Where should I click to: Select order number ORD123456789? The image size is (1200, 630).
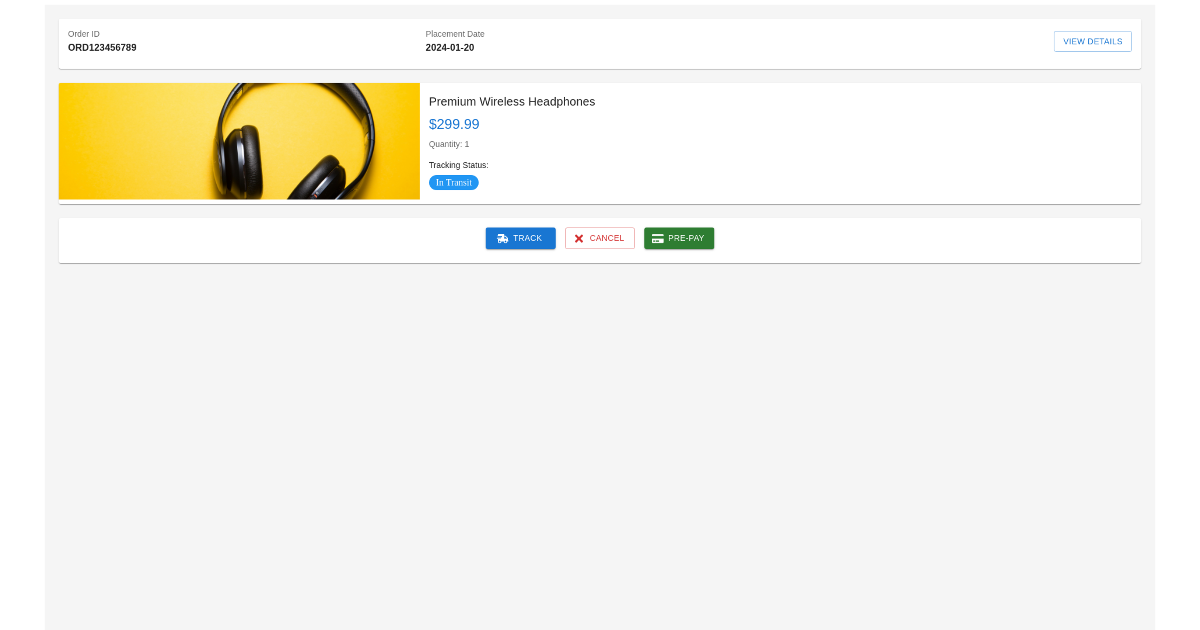click(x=102, y=48)
